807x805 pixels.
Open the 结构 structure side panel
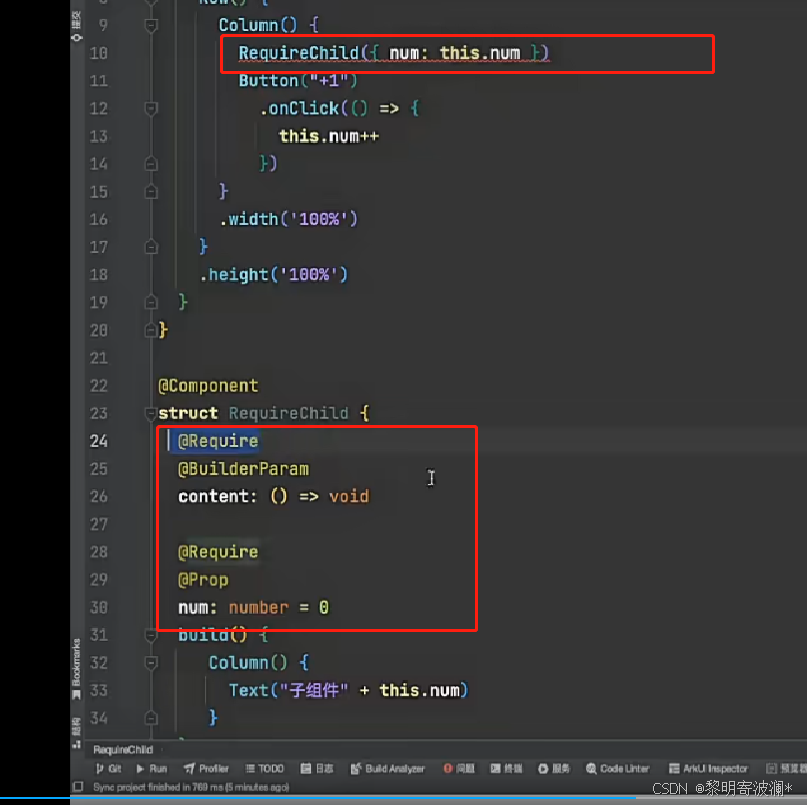tap(77, 732)
